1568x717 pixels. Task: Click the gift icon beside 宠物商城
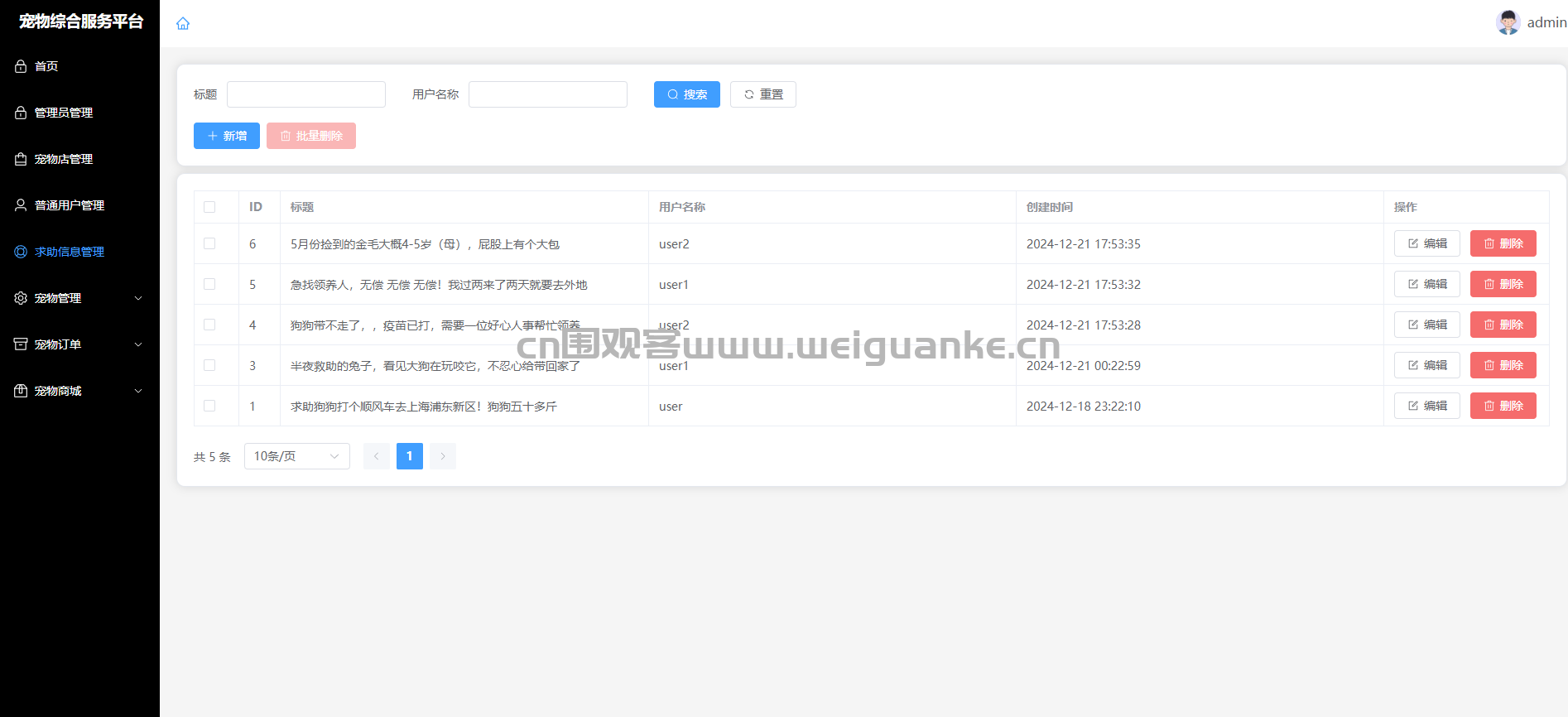coord(21,391)
